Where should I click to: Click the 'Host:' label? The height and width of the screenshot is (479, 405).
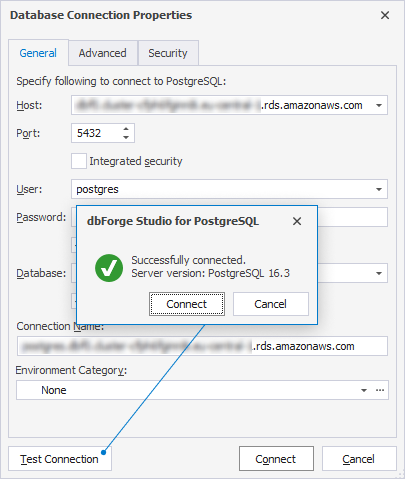tap(29, 105)
